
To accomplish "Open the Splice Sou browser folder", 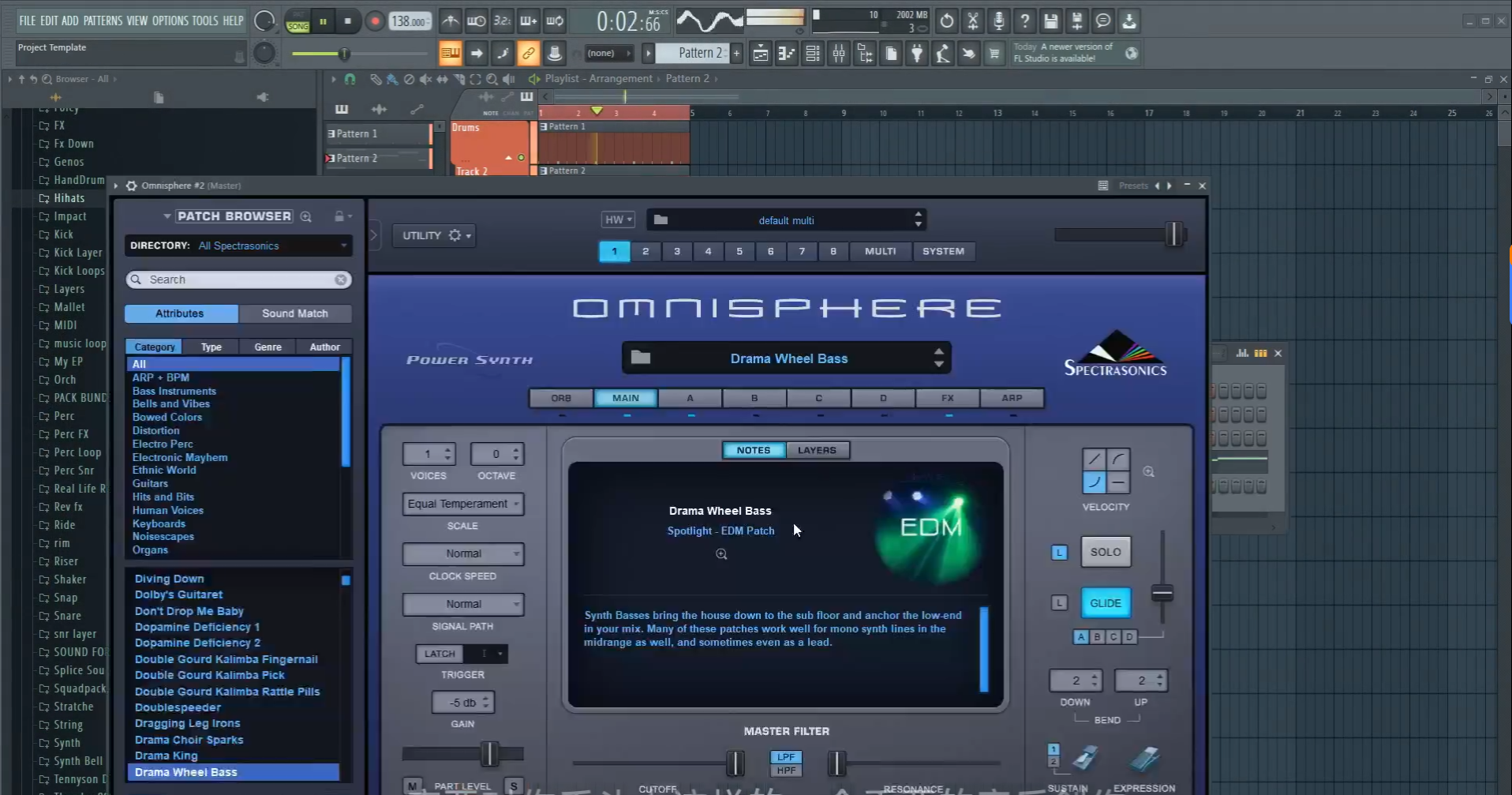I will [79, 670].
